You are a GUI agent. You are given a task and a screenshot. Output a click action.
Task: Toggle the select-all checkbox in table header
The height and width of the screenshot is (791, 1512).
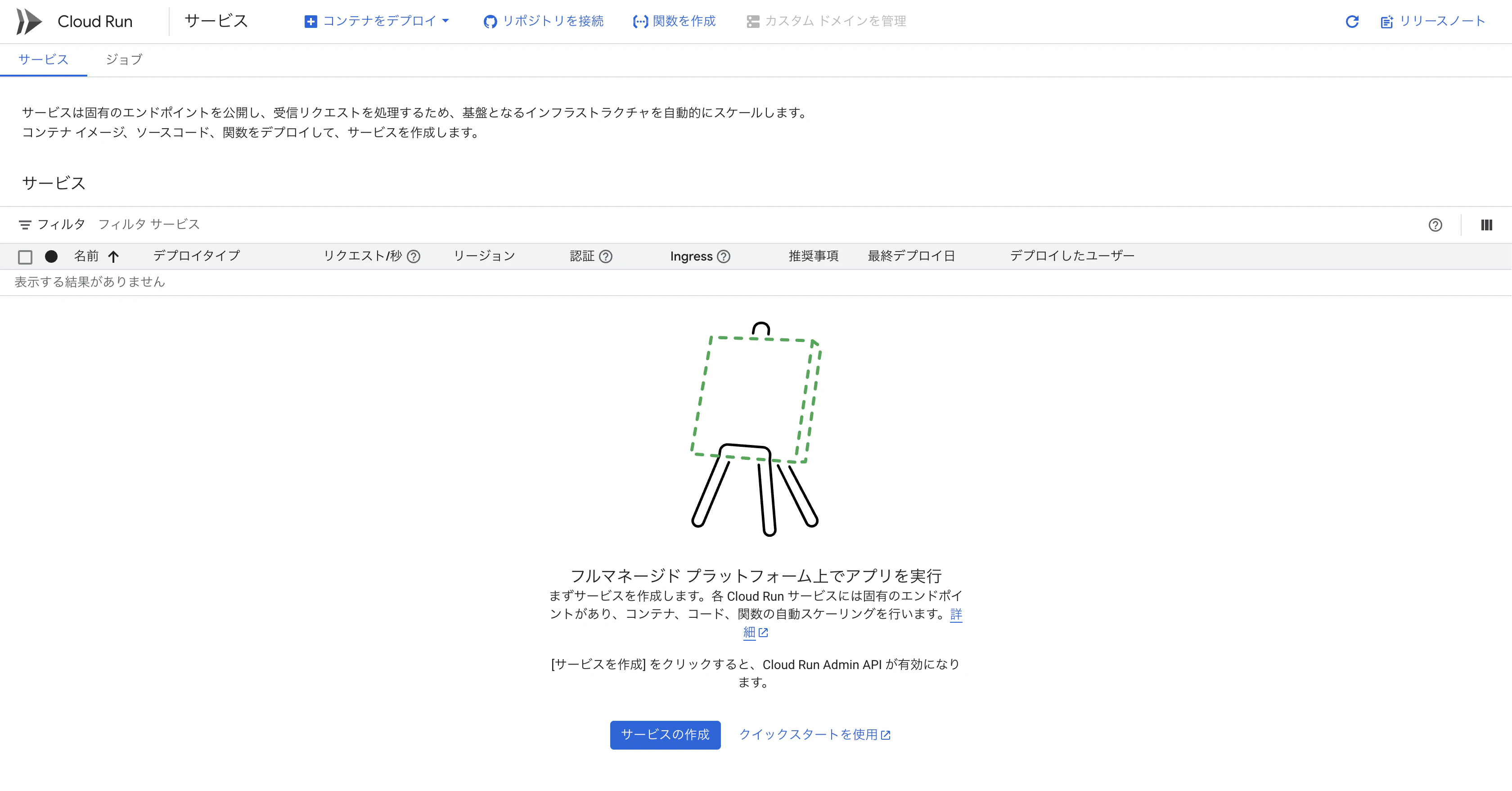coord(25,257)
